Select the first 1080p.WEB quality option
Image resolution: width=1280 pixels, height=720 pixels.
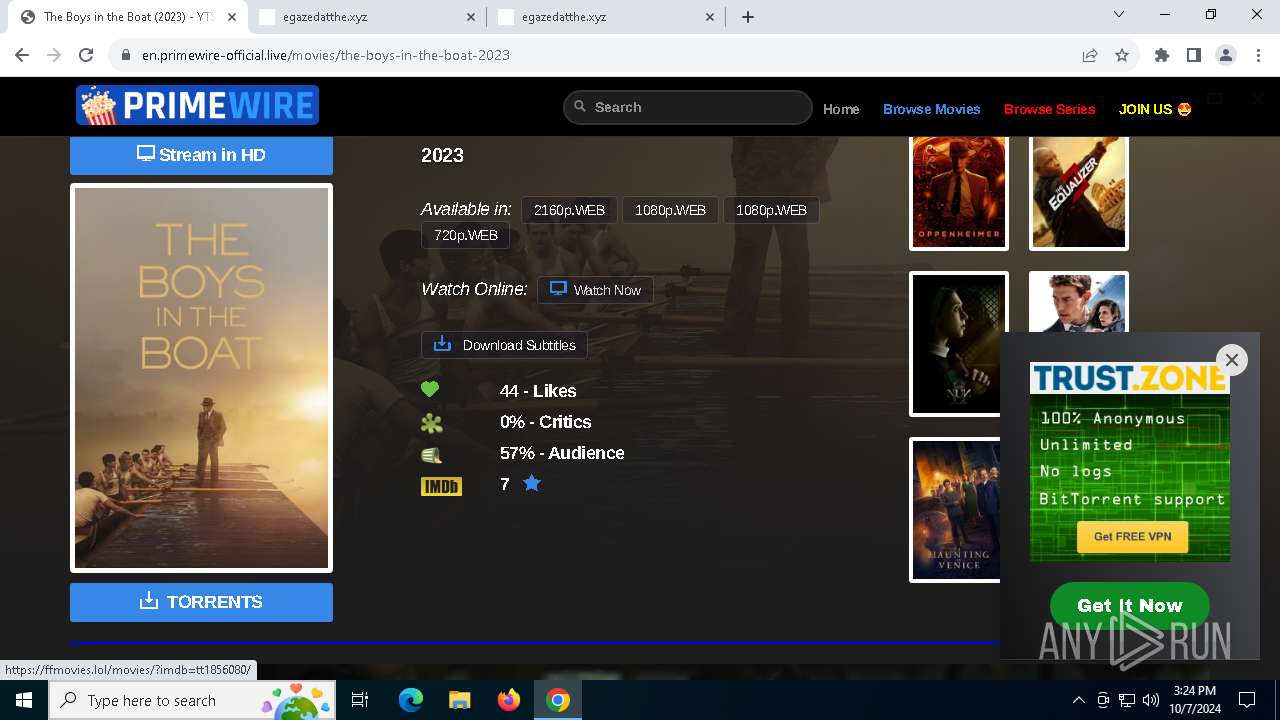670,210
